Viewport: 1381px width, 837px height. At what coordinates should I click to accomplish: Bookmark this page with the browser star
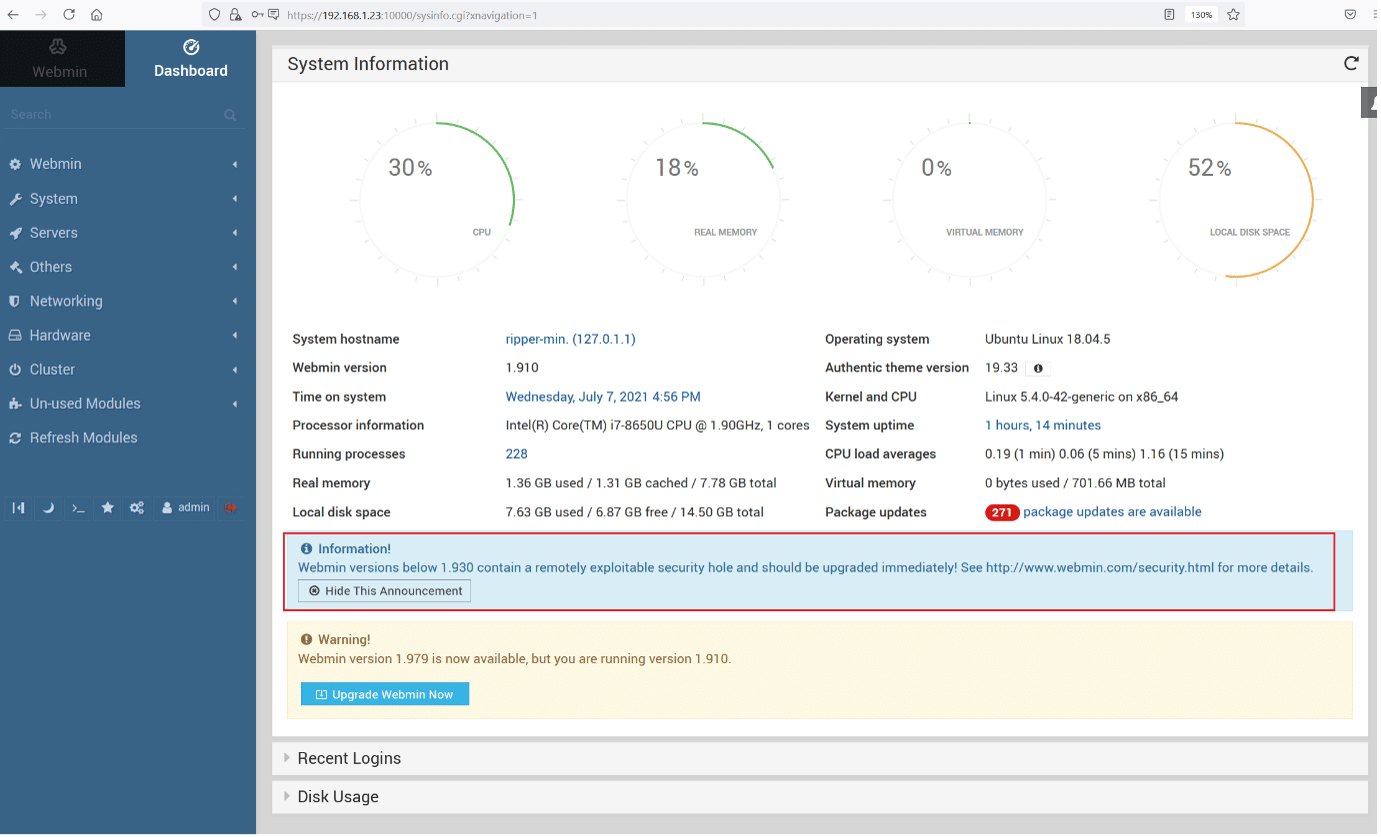pyautogui.click(x=1233, y=15)
